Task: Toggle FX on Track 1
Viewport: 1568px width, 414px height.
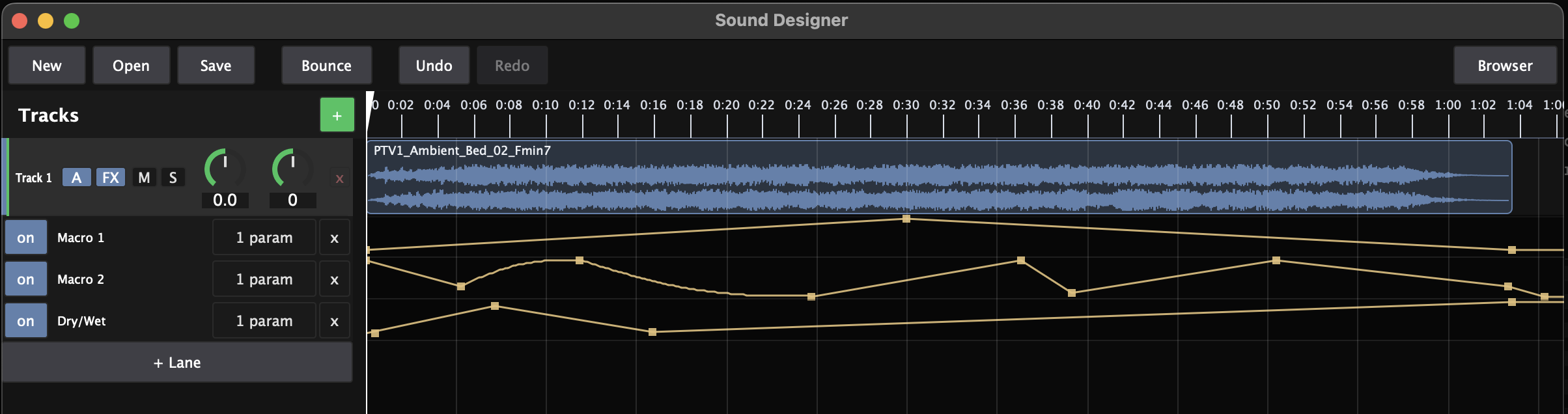Action: pyautogui.click(x=111, y=177)
